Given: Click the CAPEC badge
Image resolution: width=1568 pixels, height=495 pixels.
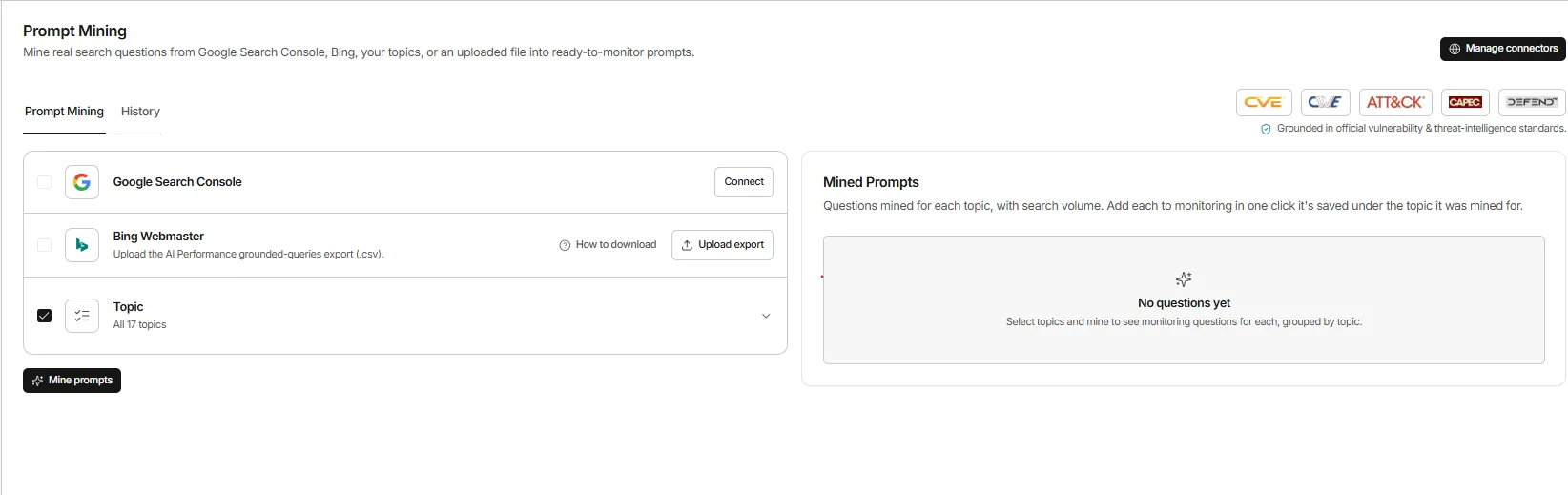Looking at the screenshot, I should coord(1465,102).
